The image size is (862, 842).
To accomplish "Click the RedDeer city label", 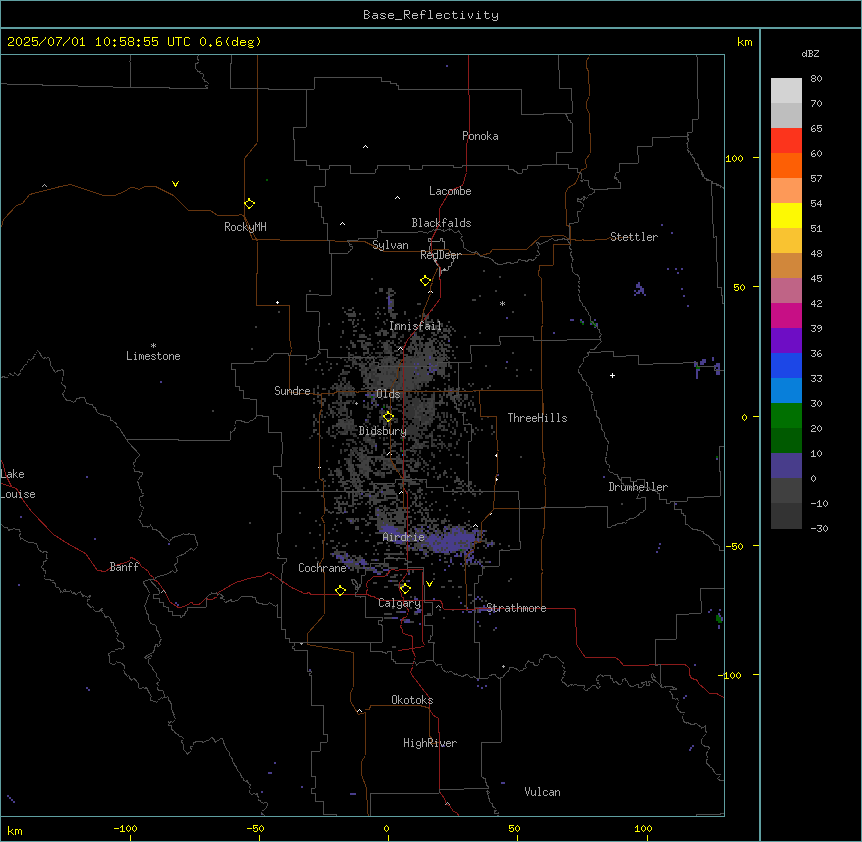I will click(440, 255).
